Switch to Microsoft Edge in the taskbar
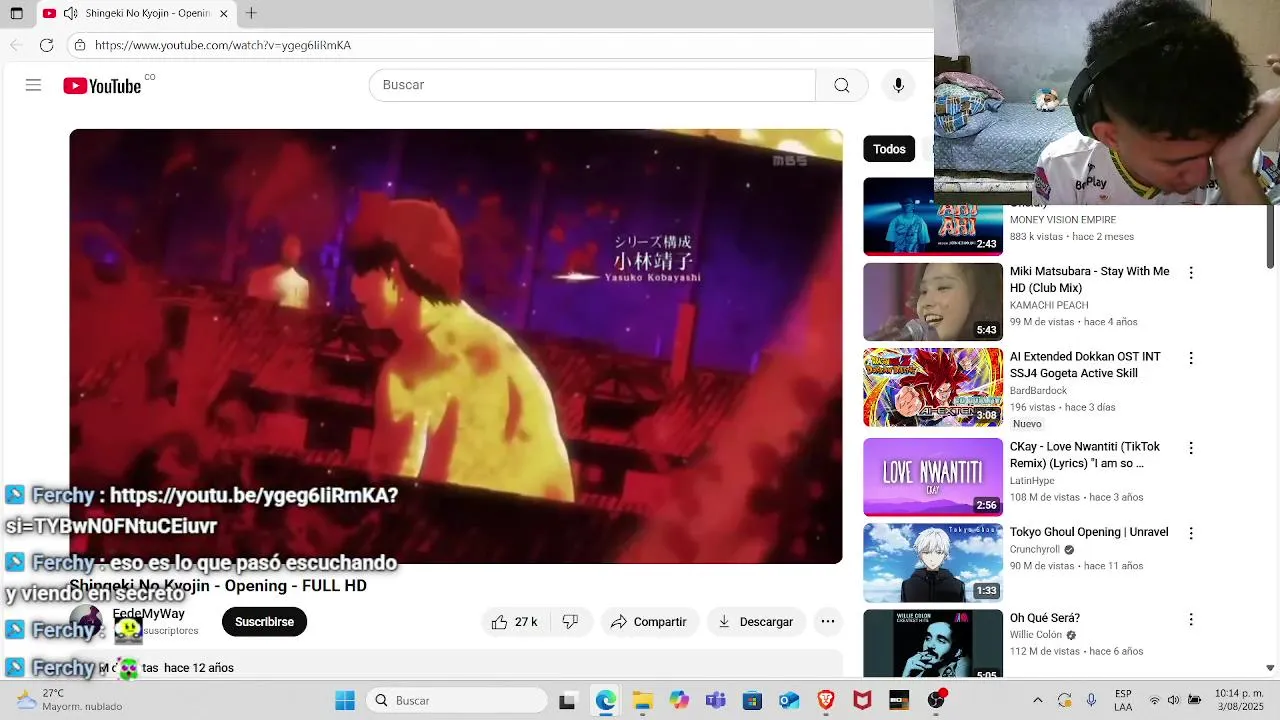This screenshot has height=720, width=1280. [605, 701]
